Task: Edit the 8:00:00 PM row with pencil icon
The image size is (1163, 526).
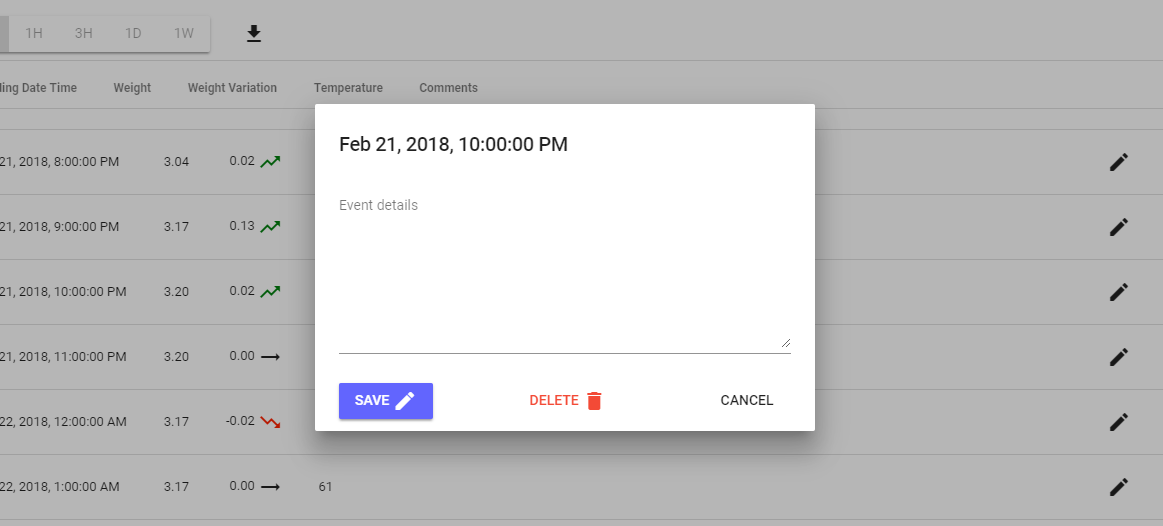Action: (1118, 162)
